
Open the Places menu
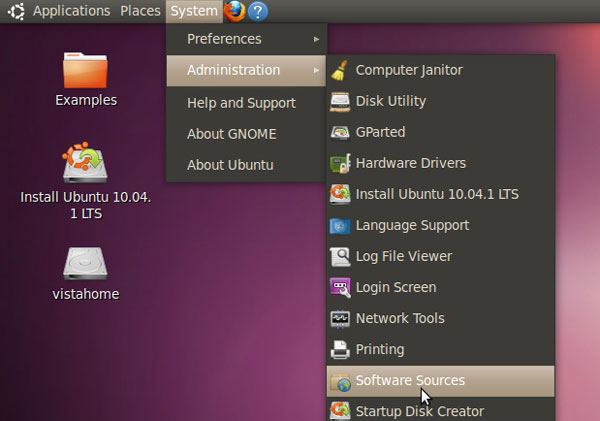pyautogui.click(x=140, y=11)
